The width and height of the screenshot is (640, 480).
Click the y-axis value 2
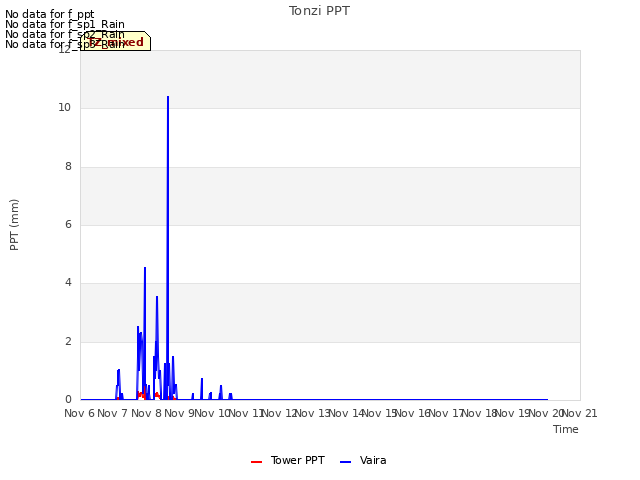tap(68, 341)
